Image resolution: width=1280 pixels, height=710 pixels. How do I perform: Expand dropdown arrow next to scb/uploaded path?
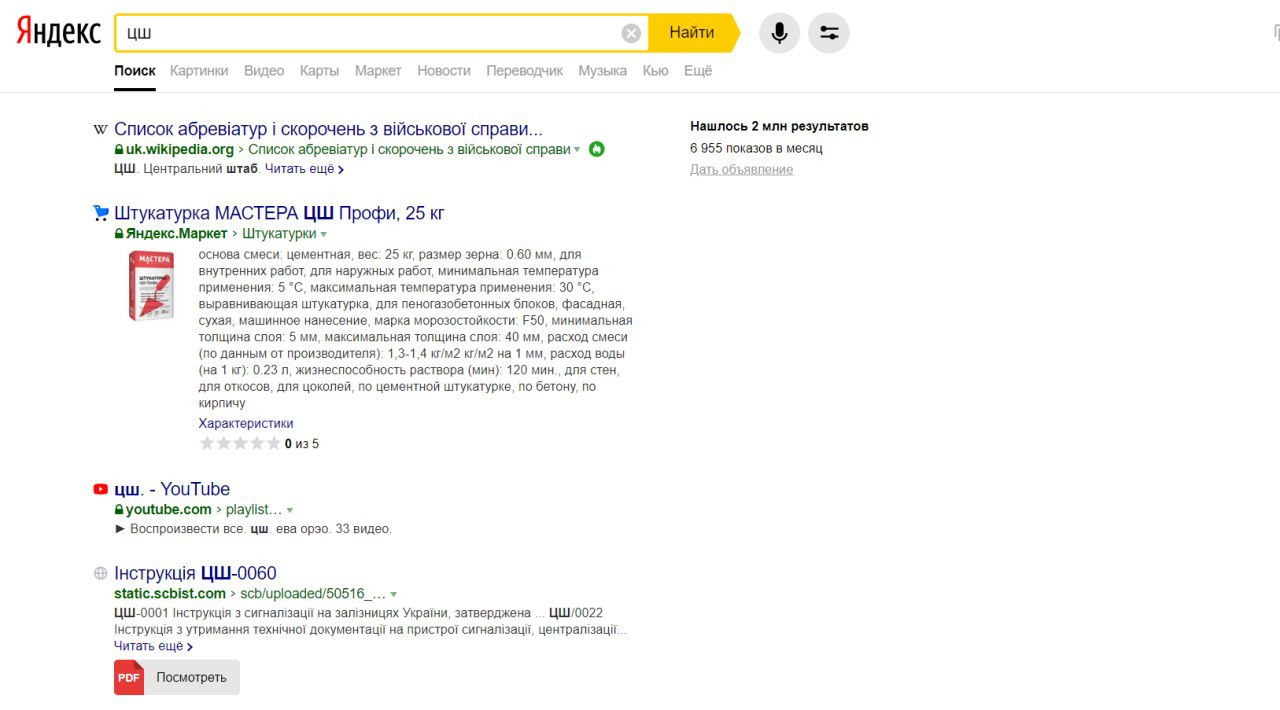(x=394, y=594)
